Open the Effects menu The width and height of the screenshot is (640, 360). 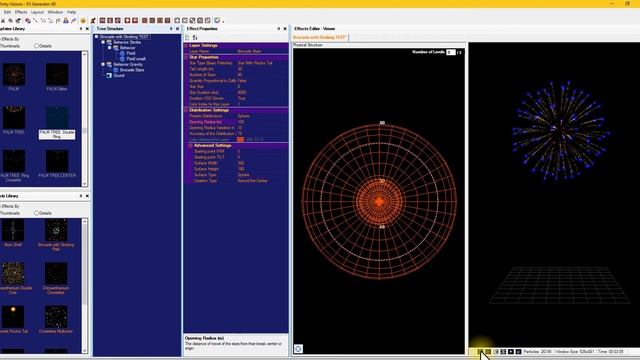coord(21,12)
